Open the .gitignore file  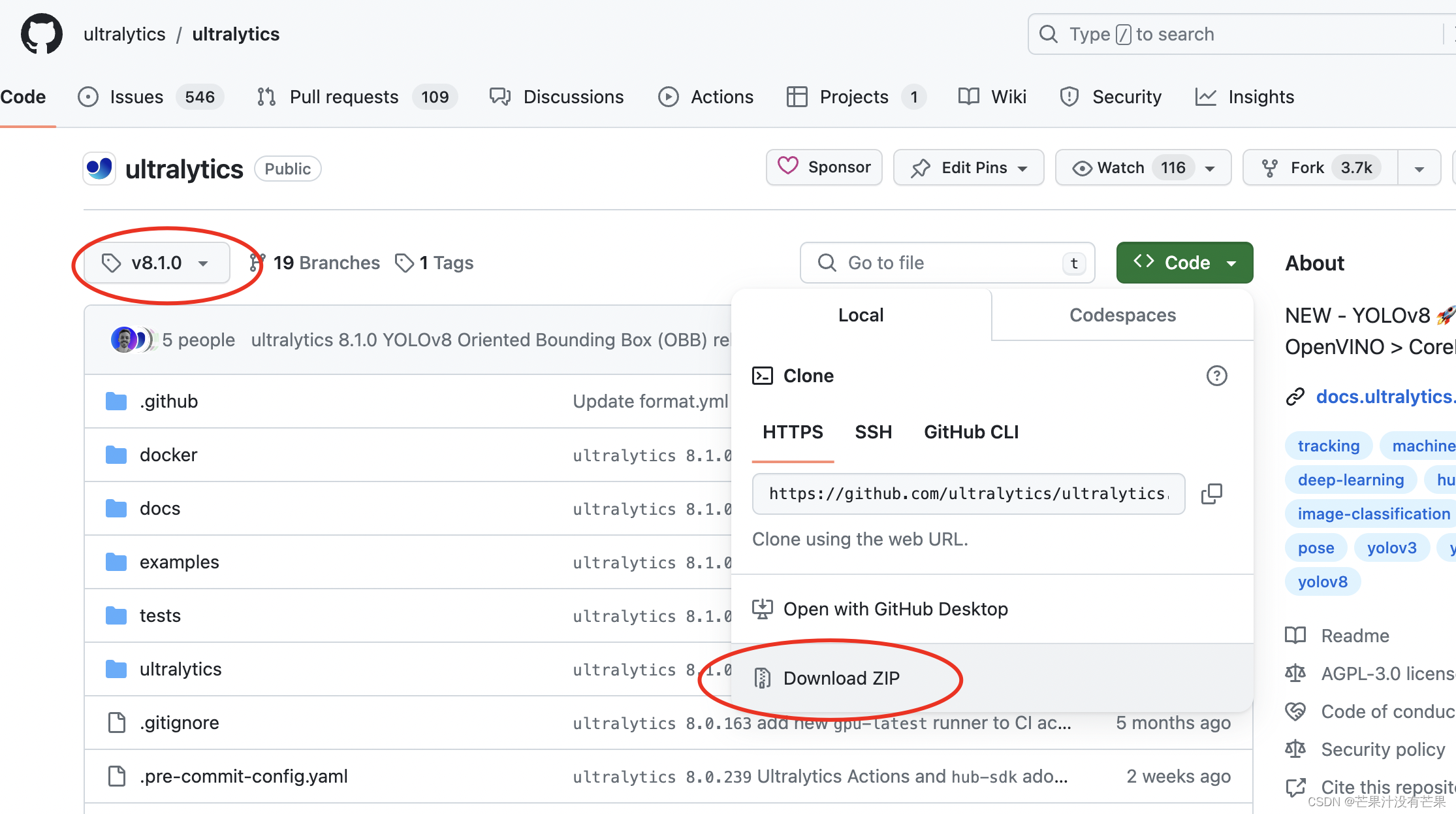tap(180, 723)
